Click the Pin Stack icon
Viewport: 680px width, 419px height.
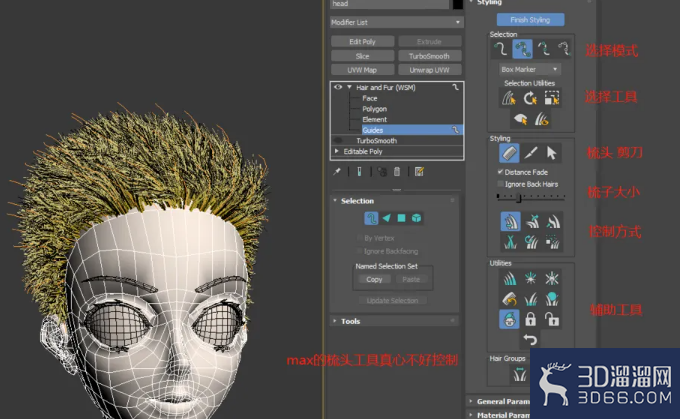coord(337,172)
